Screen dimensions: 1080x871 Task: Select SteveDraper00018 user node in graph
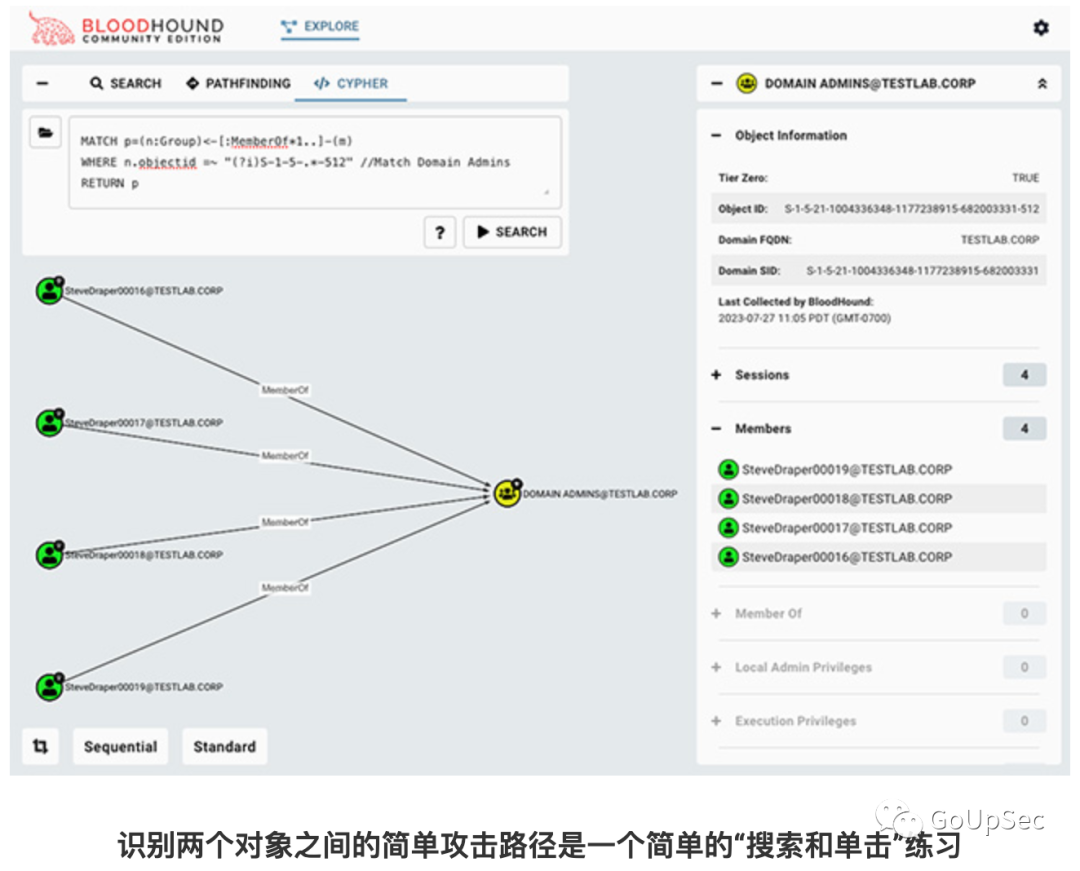[x=50, y=555]
